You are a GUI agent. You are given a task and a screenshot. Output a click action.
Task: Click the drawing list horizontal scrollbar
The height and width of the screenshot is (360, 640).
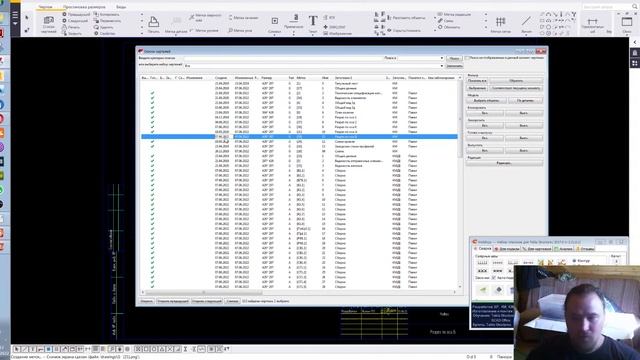(x=204, y=292)
